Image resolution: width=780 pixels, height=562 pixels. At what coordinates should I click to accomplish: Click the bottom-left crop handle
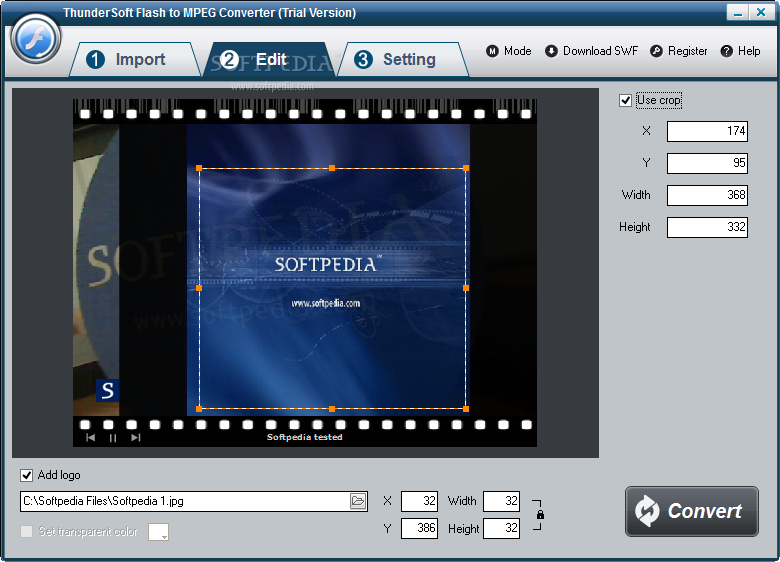(199, 409)
